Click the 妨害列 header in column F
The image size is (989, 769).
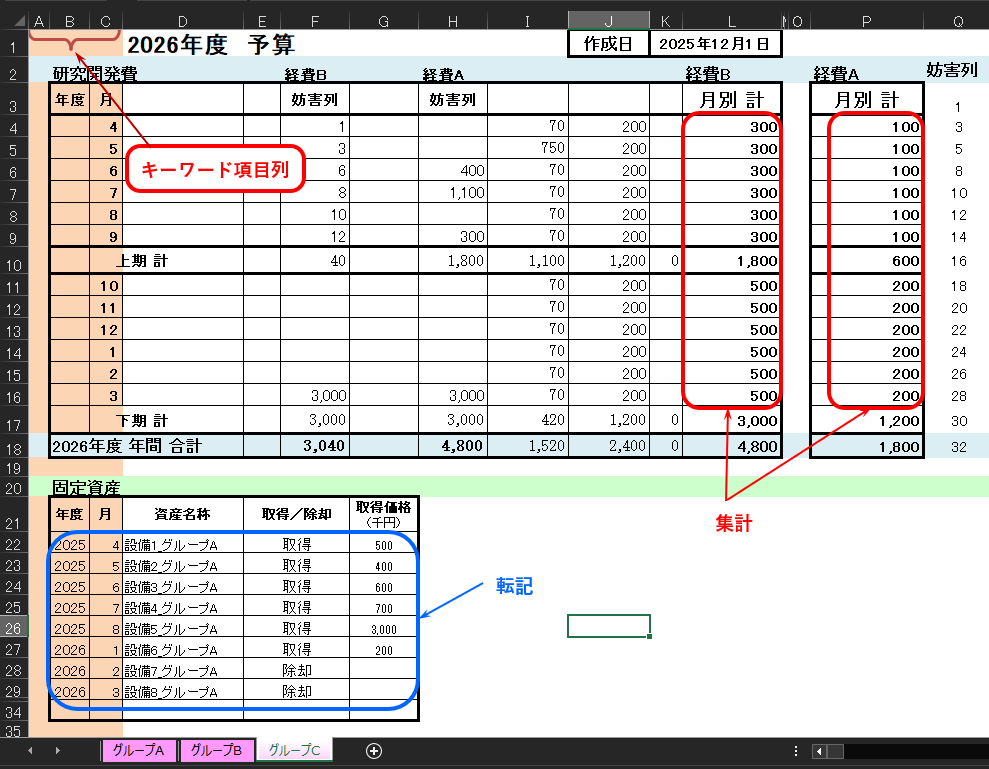(315, 100)
